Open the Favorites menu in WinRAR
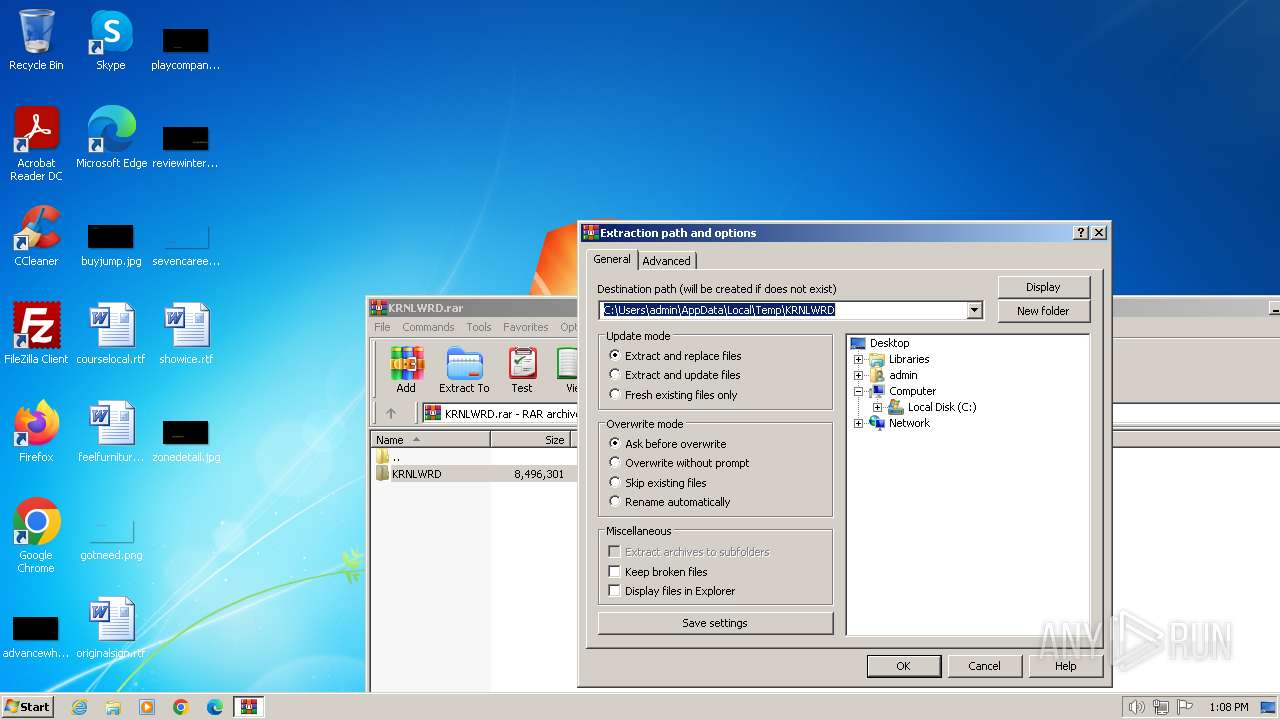 pos(526,327)
